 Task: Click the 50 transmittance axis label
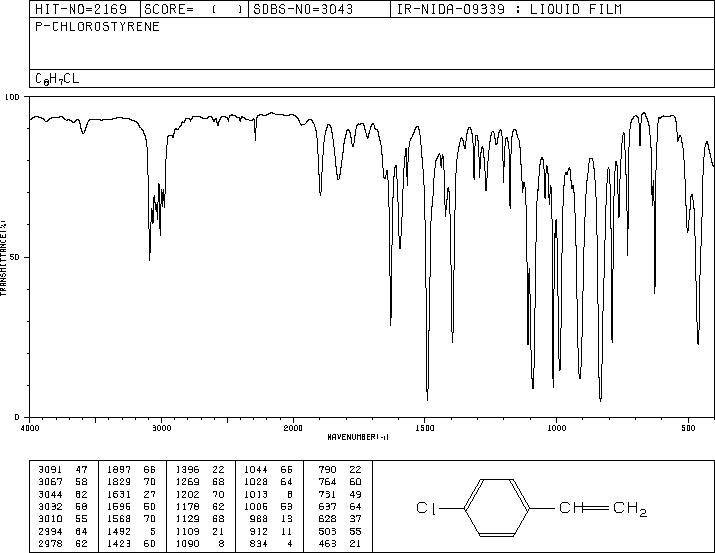pos(15,257)
